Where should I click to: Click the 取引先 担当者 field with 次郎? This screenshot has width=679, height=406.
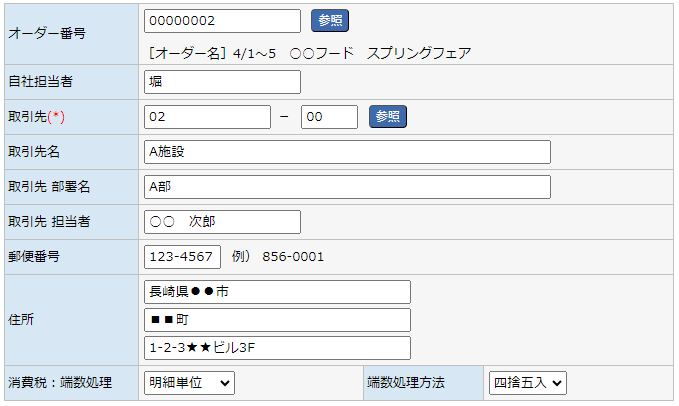(x=222, y=222)
